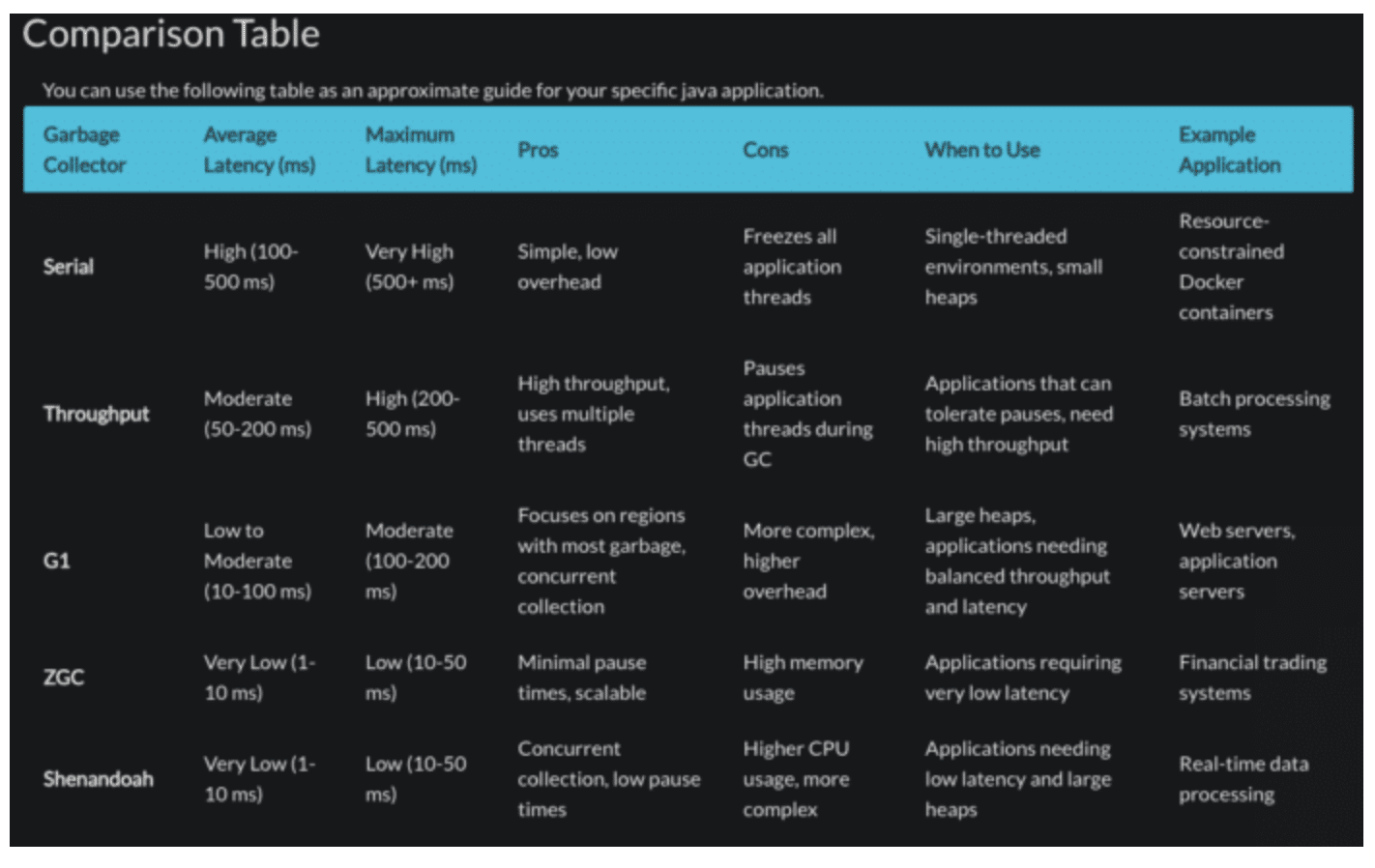Click the Web servers, application servers cell

pyautogui.click(x=1237, y=561)
